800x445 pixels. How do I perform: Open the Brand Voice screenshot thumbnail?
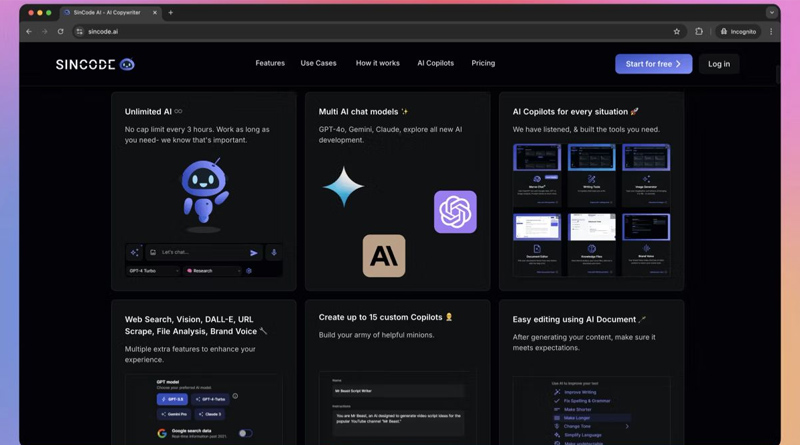coord(646,227)
